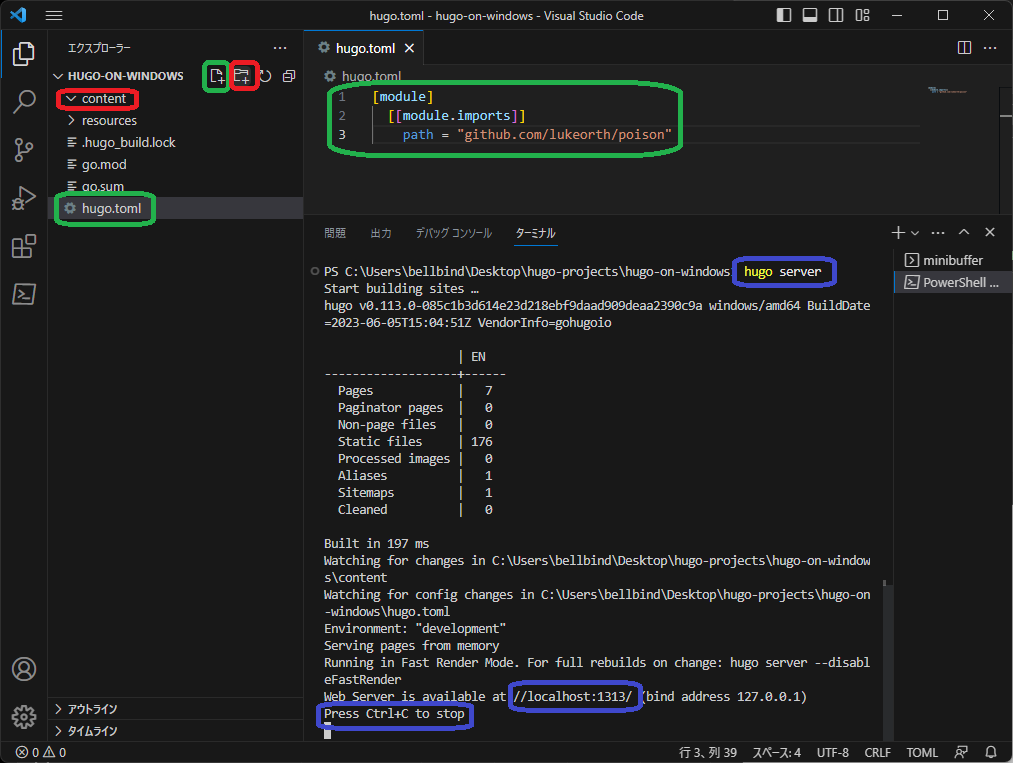Toggle bottom panel layout icon
Viewport: 1013px width, 763px height.
(x=809, y=15)
